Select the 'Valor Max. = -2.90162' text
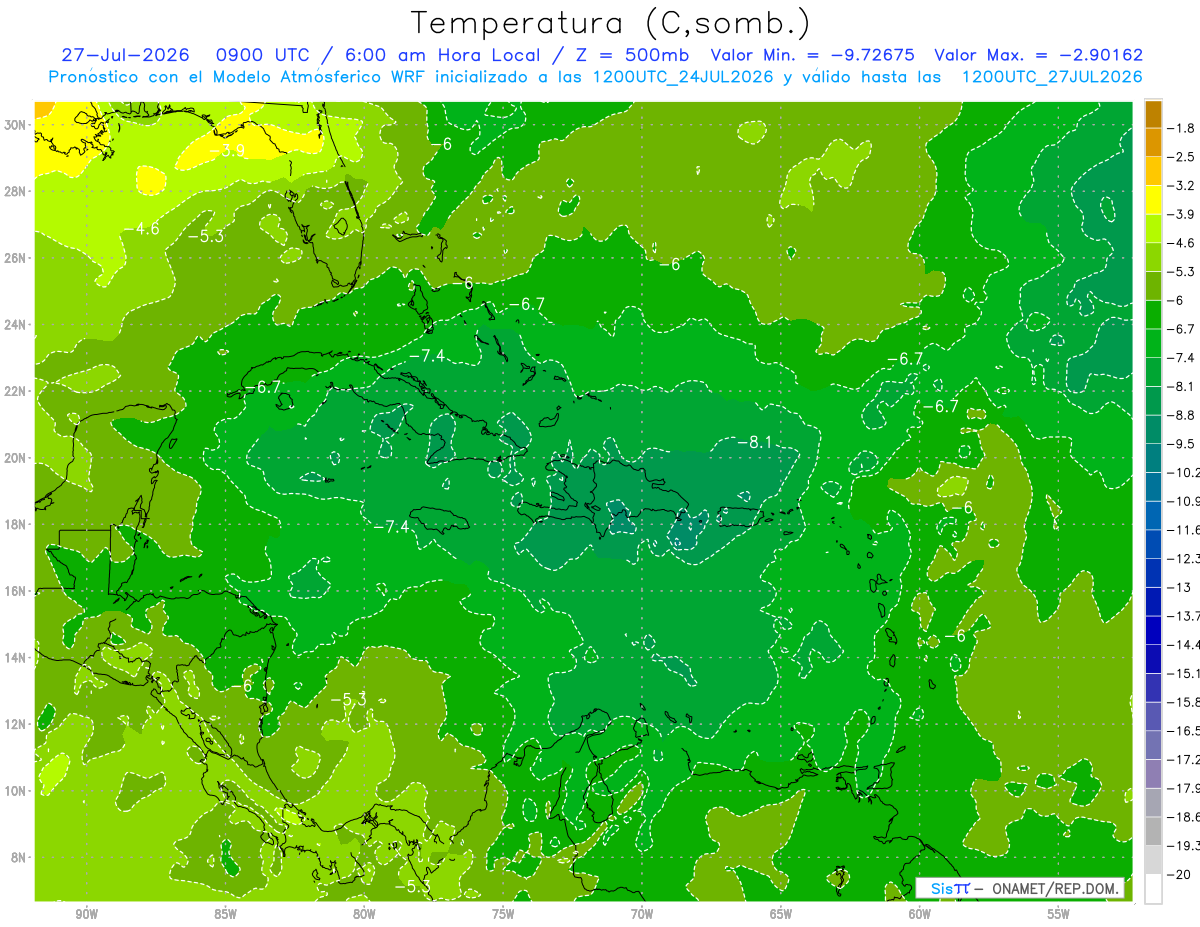Image resolution: width=1200 pixels, height=927 pixels. [1038, 55]
